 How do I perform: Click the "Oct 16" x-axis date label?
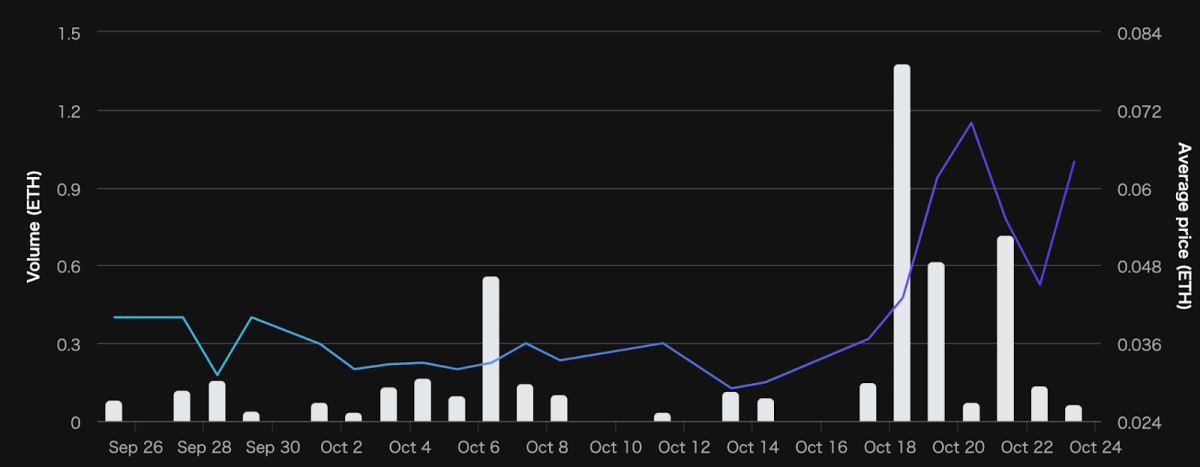pos(821,447)
